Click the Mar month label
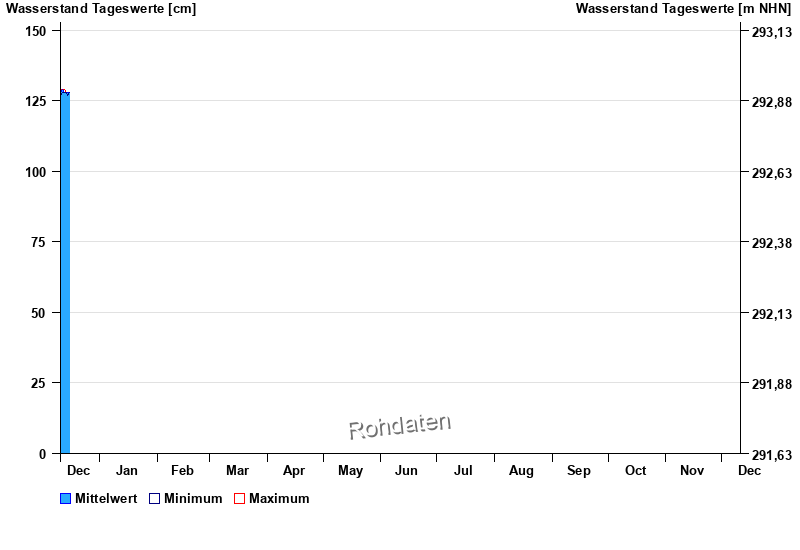 237,470
